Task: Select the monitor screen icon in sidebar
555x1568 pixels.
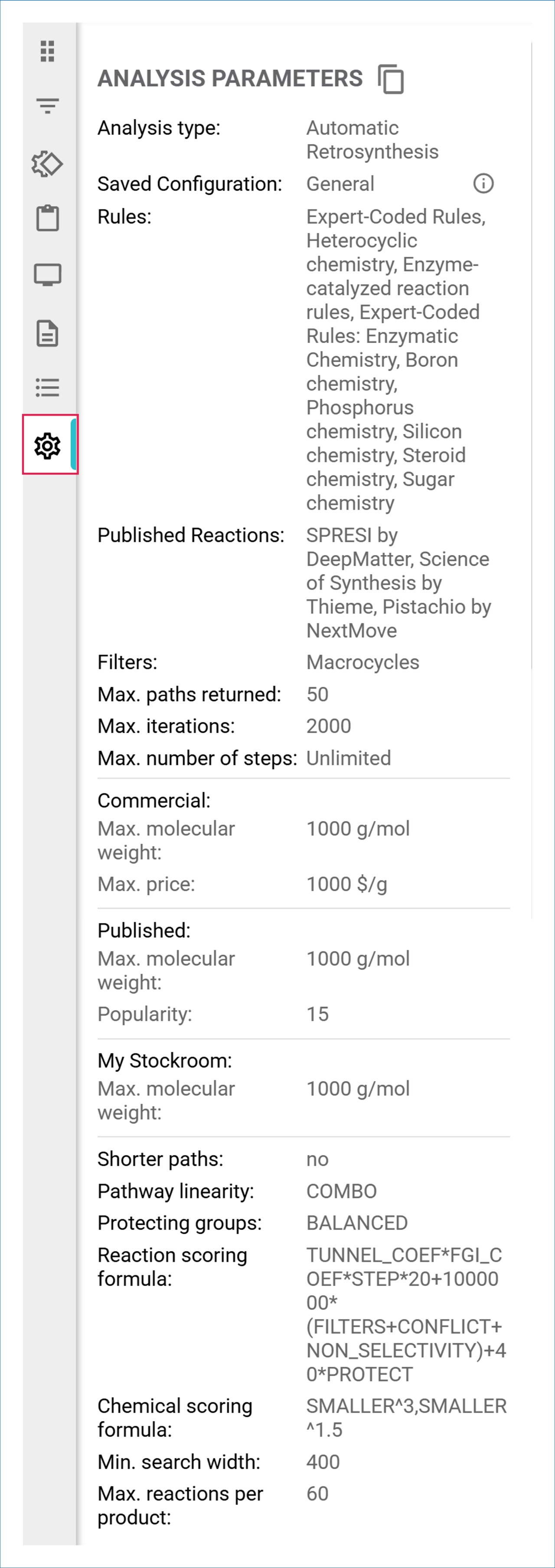Action: click(x=48, y=275)
